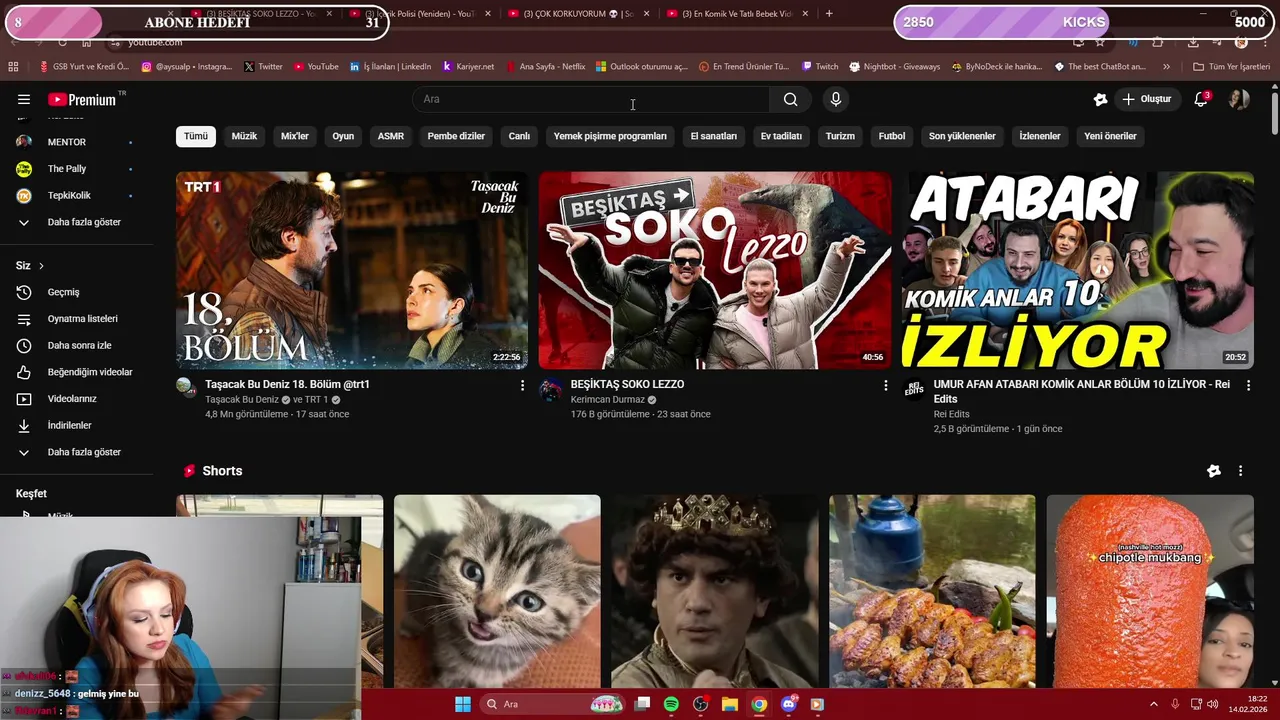
Task: Open options for BEŞİKTAŞ SOKO LEZZO video
Action: 885,385
